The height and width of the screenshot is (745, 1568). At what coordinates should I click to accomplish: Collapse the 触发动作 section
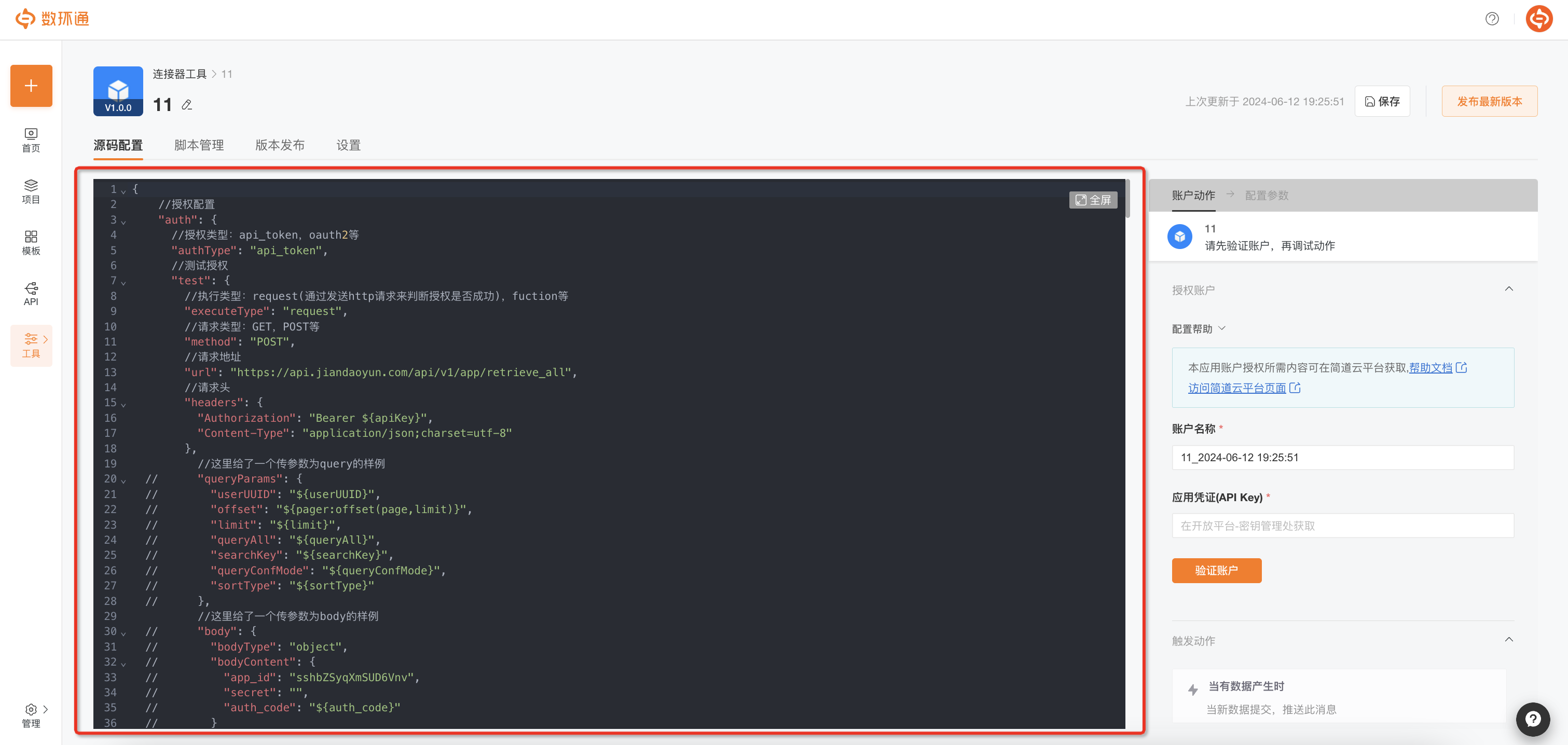click(1509, 640)
